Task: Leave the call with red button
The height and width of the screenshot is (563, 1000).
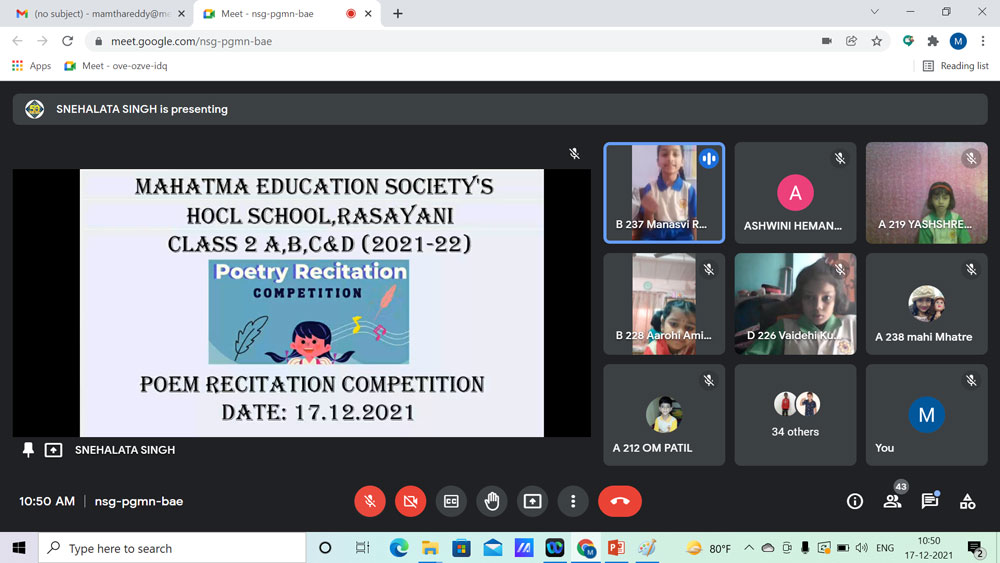Action: click(x=619, y=501)
